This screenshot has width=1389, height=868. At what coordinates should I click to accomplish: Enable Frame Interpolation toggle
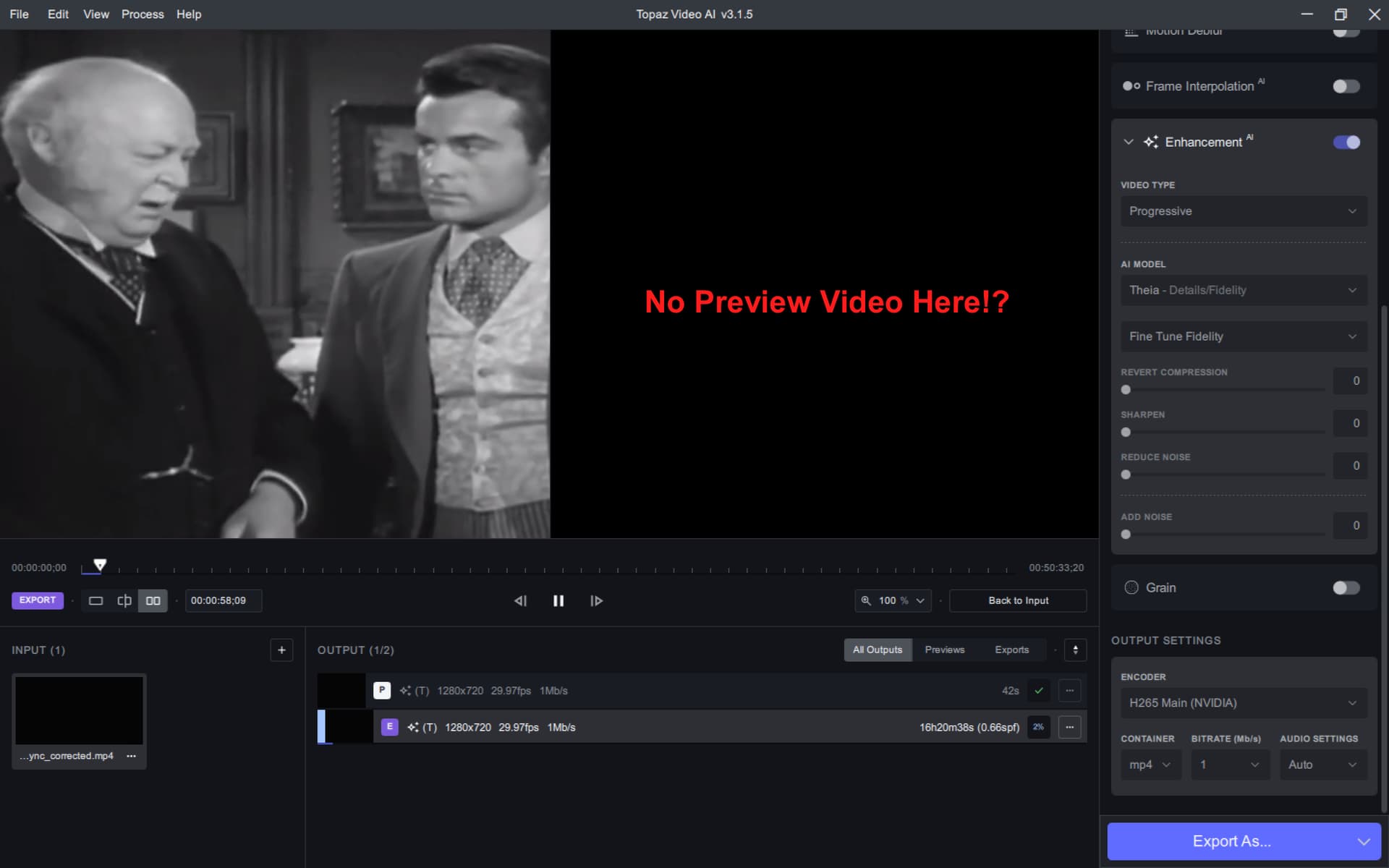tap(1346, 86)
